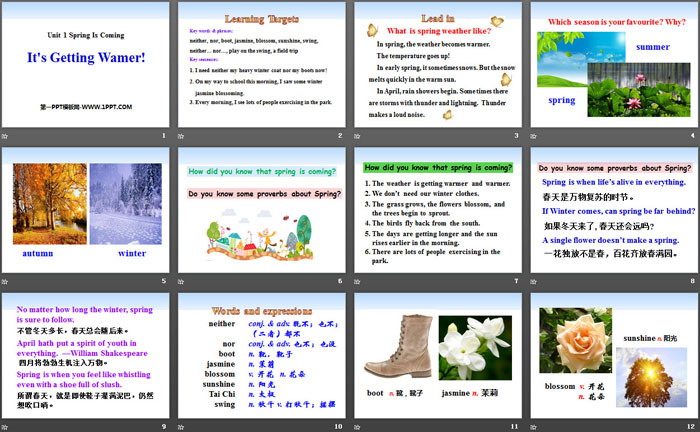This screenshot has width=700, height=432.
Task: Select slide 4 about favourite season
Action: coord(614,64)
